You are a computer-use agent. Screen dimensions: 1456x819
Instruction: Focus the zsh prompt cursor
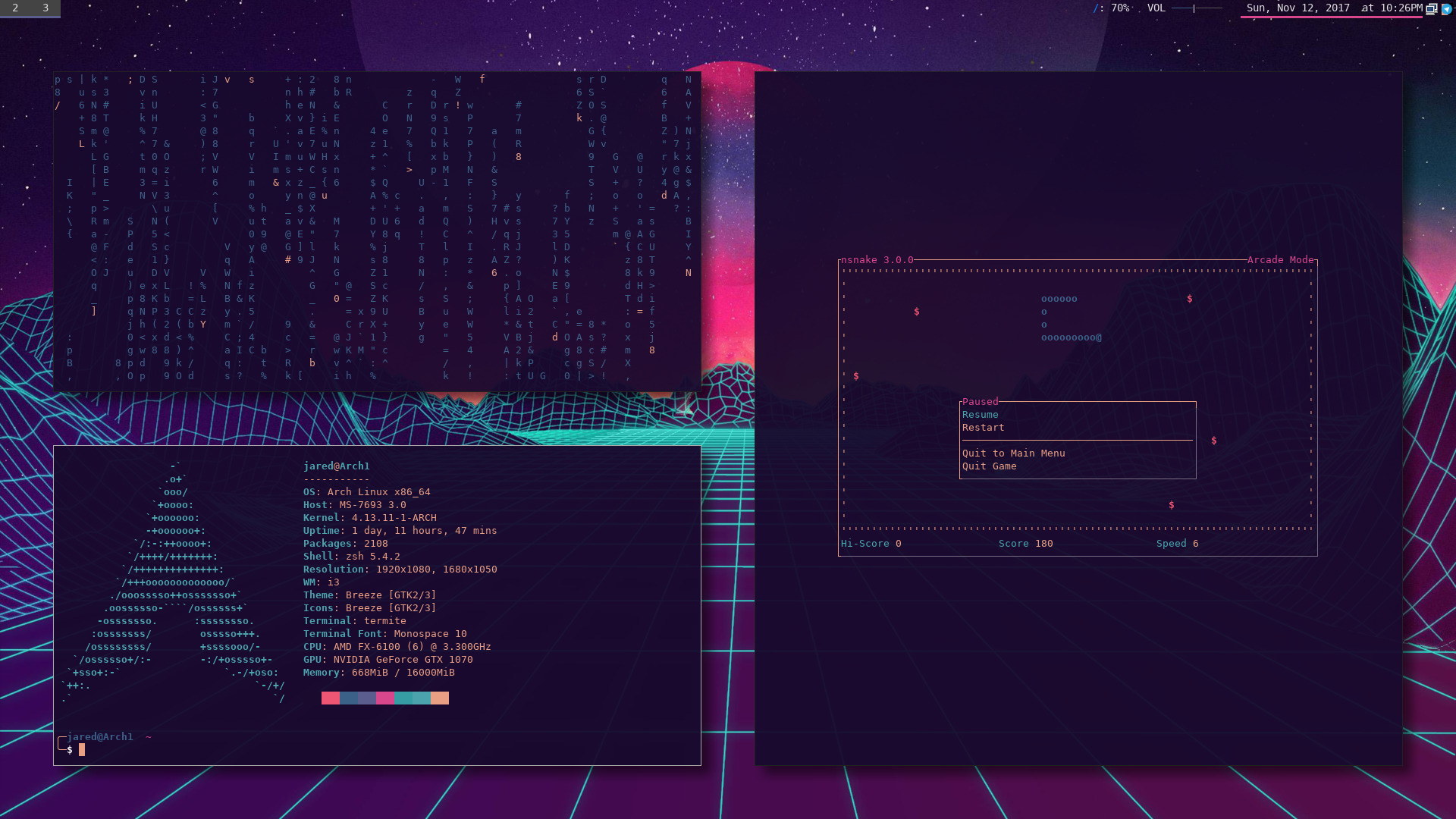coord(82,750)
